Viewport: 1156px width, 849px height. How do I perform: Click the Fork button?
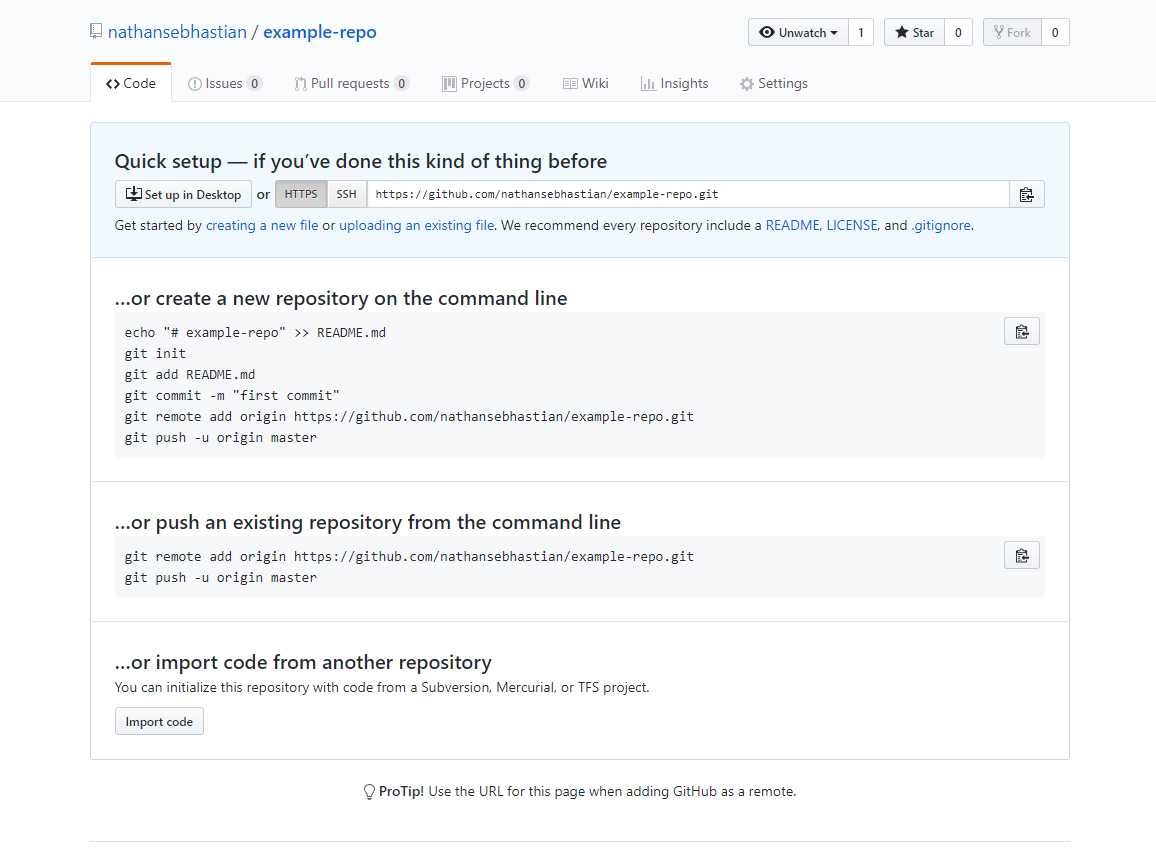click(x=1012, y=32)
